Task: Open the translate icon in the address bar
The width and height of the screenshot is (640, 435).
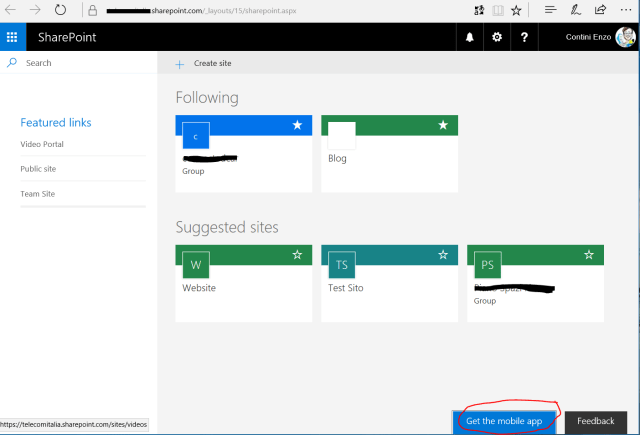Action: (x=479, y=10)
